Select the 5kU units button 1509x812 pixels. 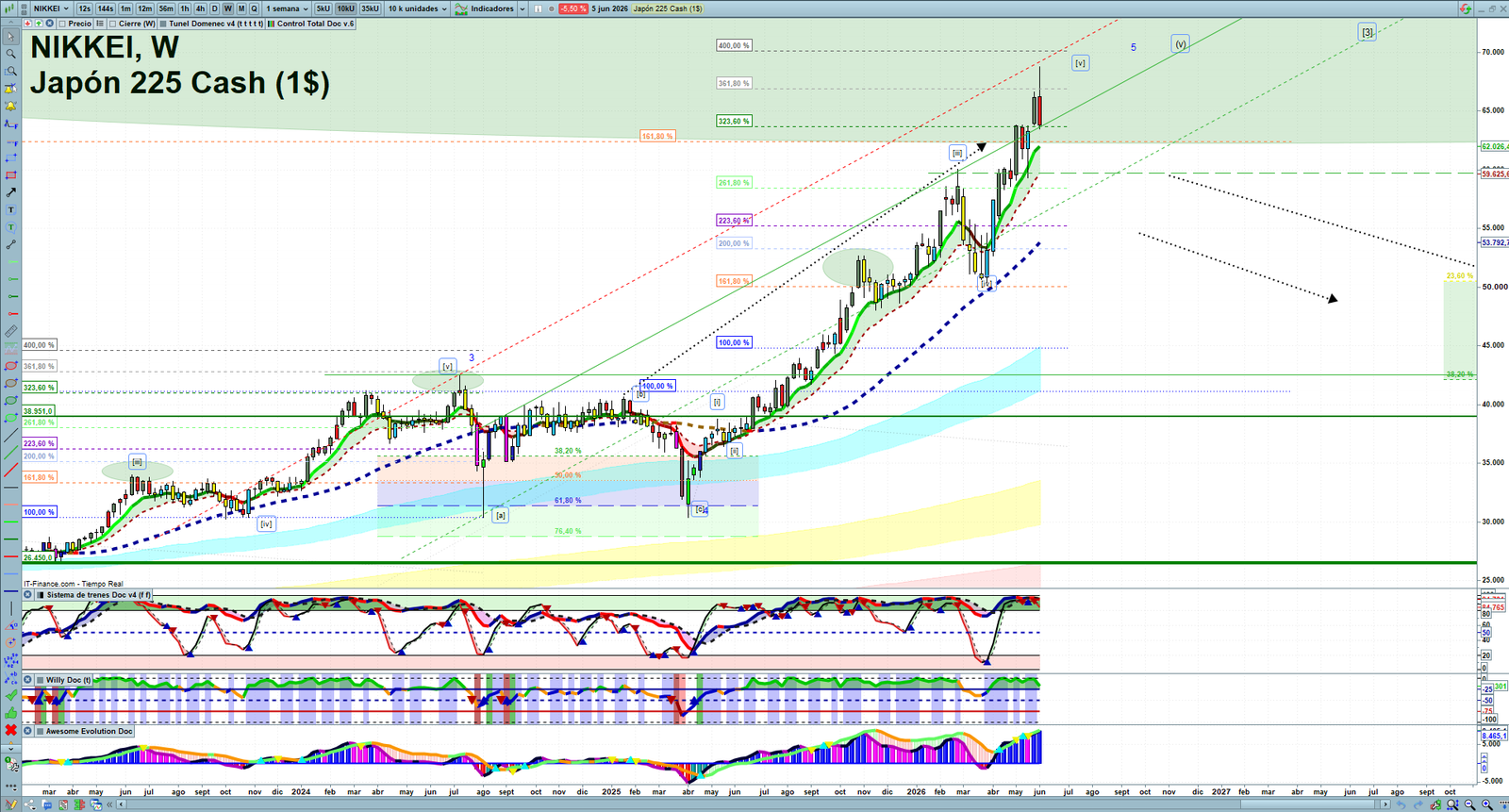[x=323, y=8]
